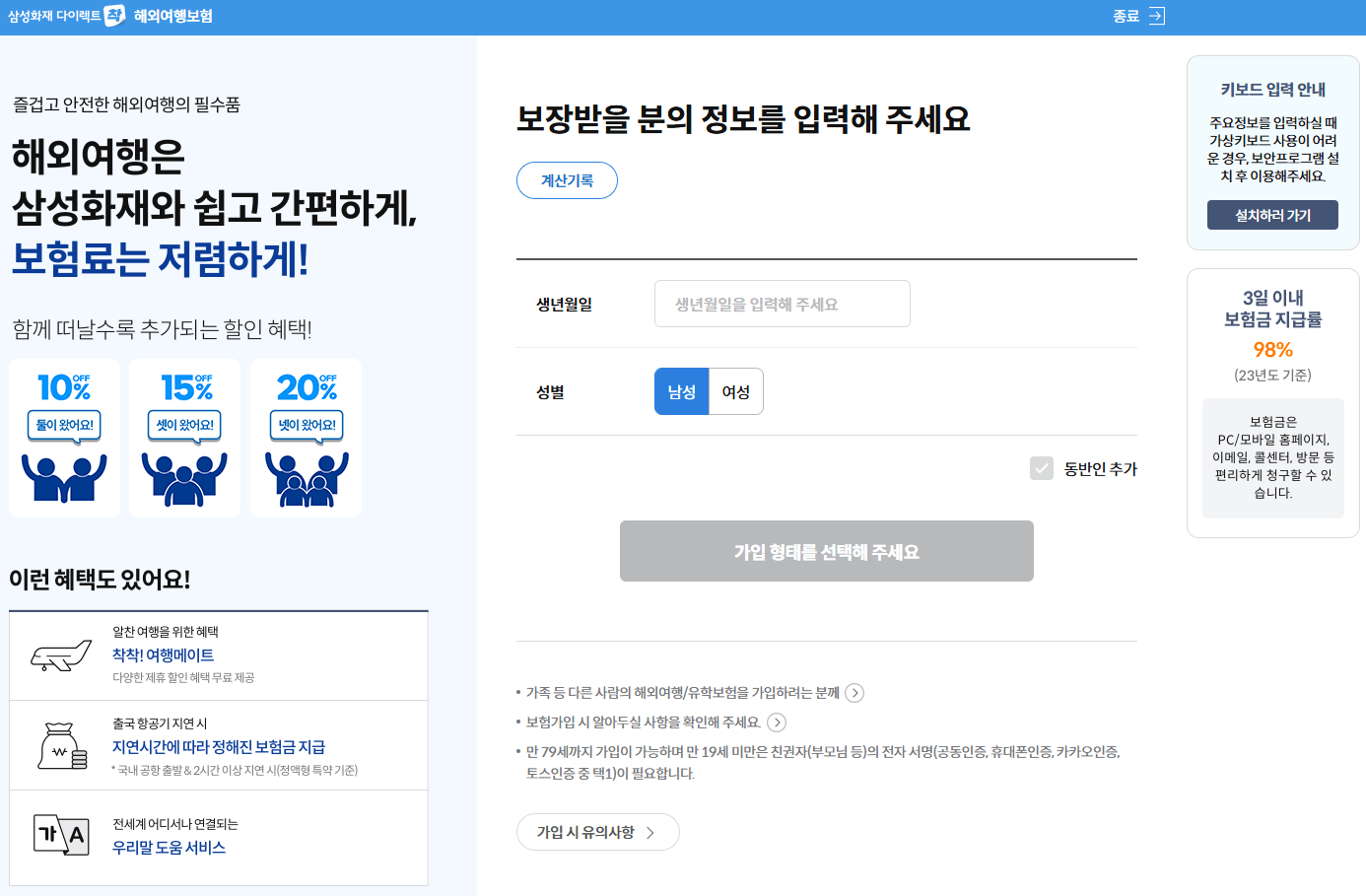Click chevron in 가입 시 유의사항 button
The height and width of the screenshot is (896, 1366).
pos(650,833)
